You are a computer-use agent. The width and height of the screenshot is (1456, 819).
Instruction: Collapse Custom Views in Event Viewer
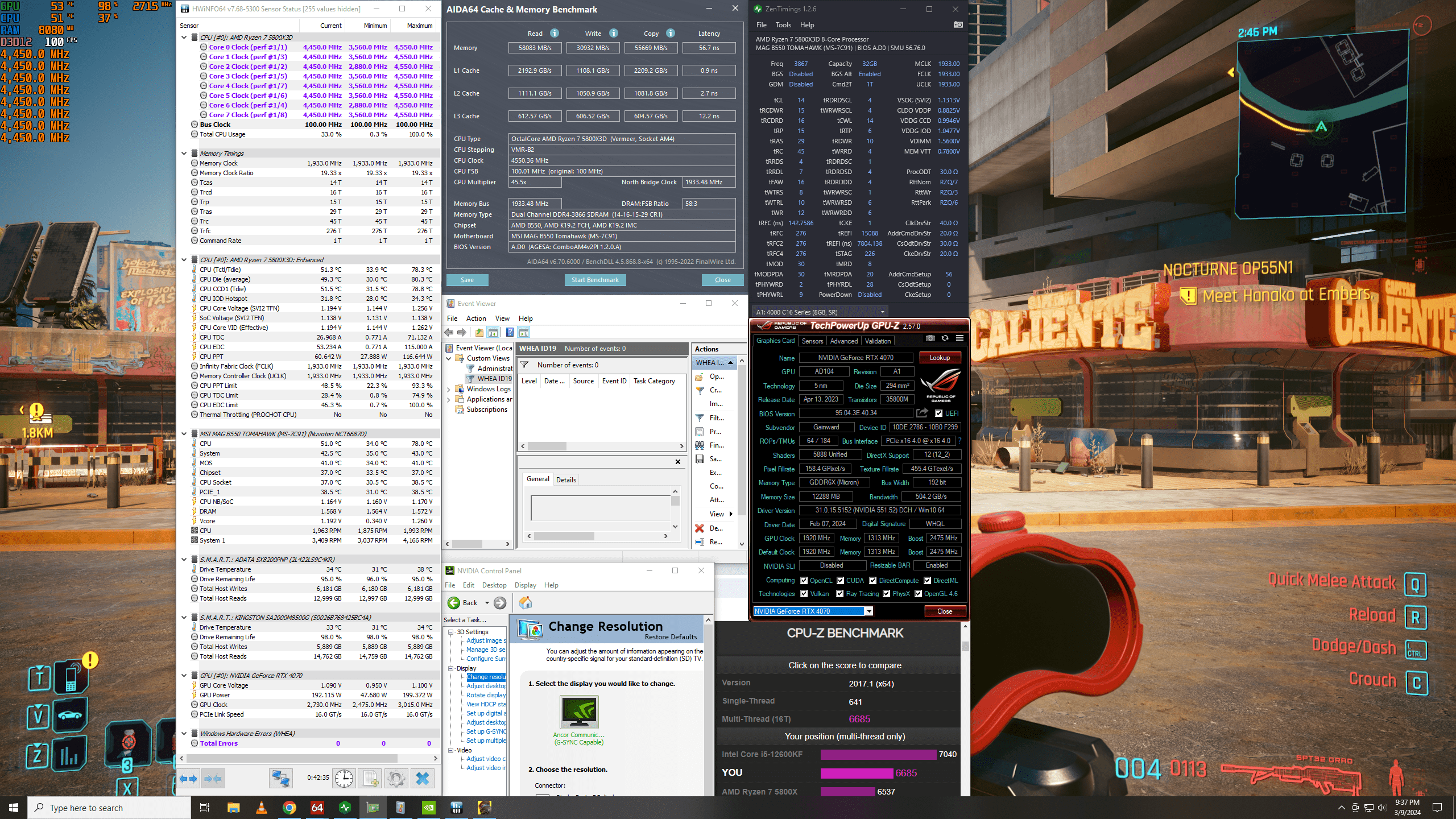click(x=449, y=358)
